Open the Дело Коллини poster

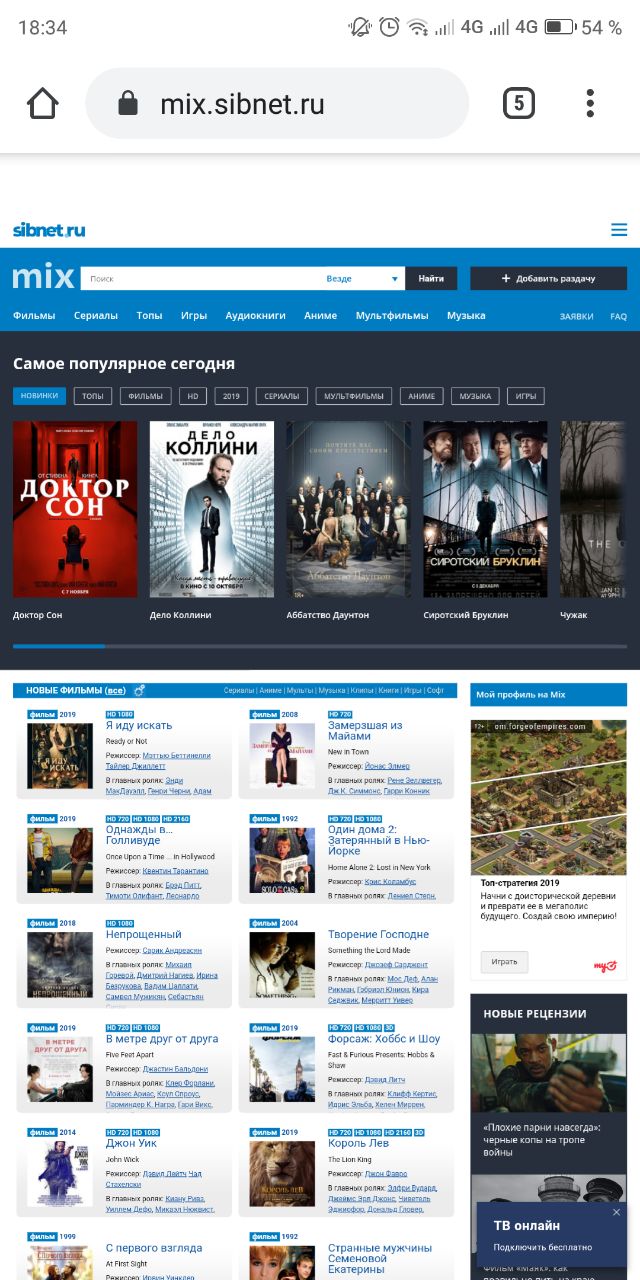pyautogui.click(x=212, y=509)
